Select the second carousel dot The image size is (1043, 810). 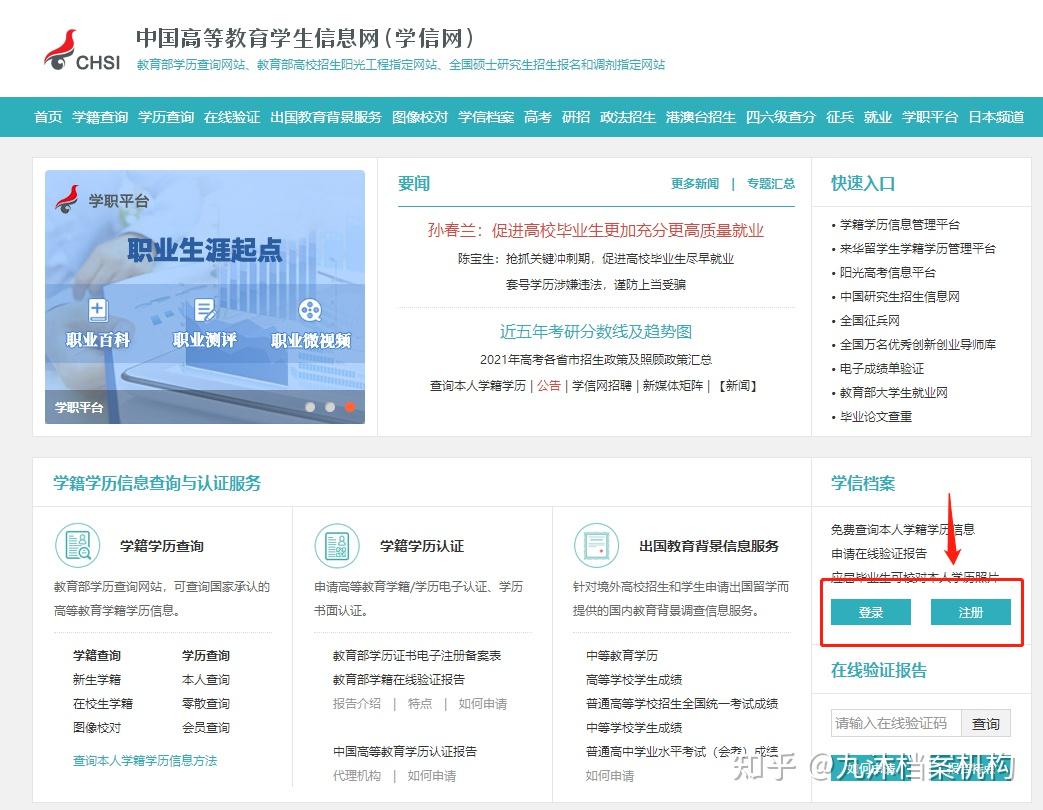pyautogui.click(x=330, y=407)
